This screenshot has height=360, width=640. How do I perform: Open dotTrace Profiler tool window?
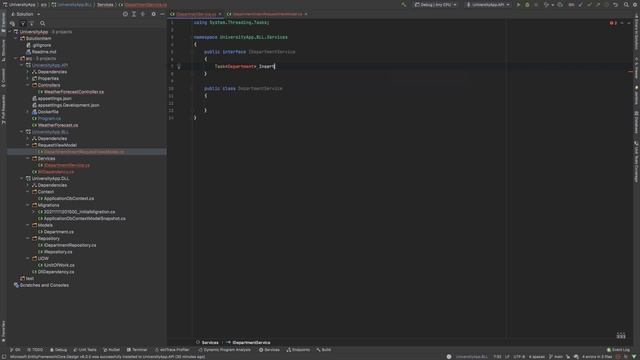pyautogui.click(x=172, y=350)
